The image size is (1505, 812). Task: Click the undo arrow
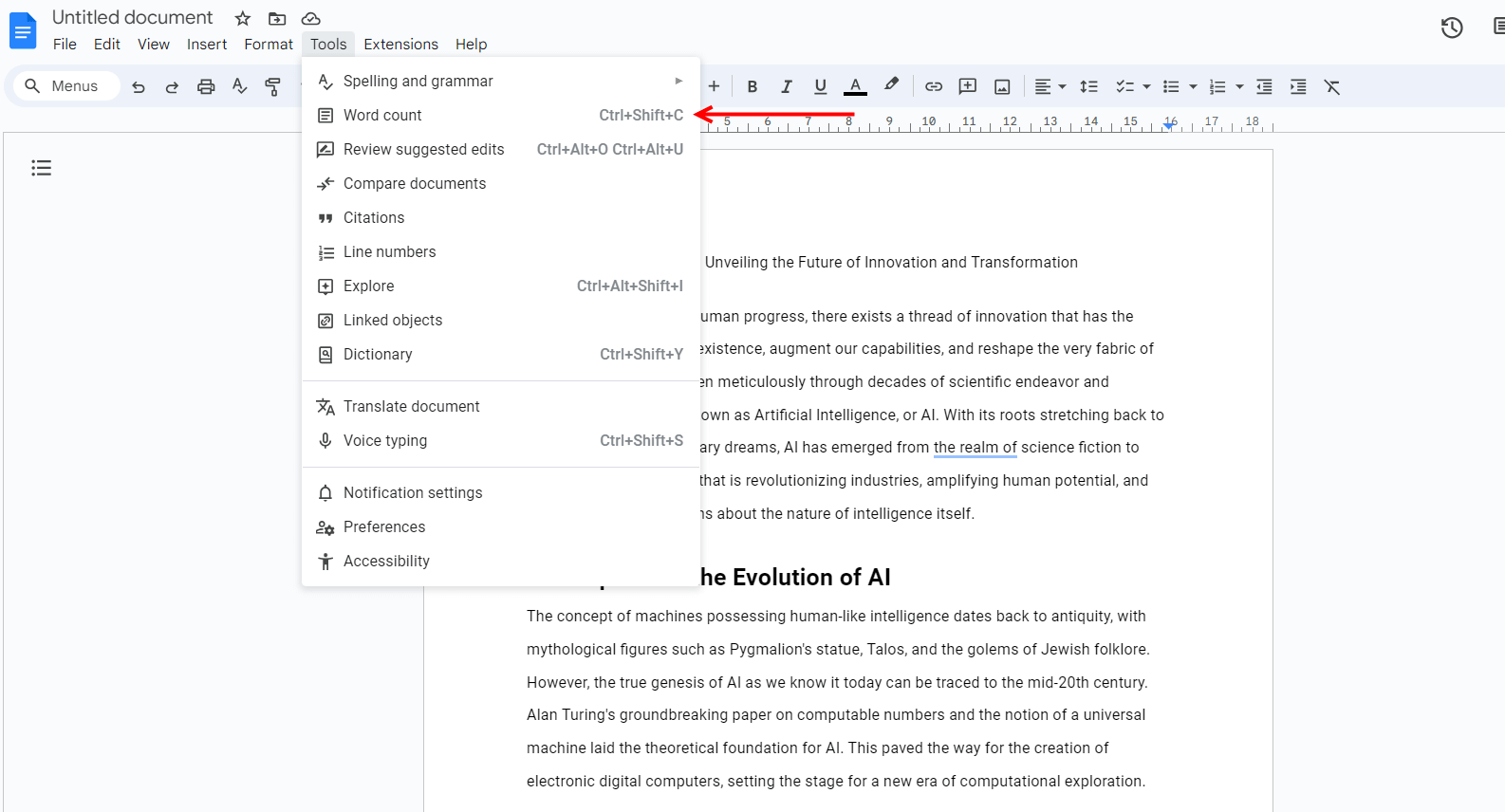click(x=139, y=86)
